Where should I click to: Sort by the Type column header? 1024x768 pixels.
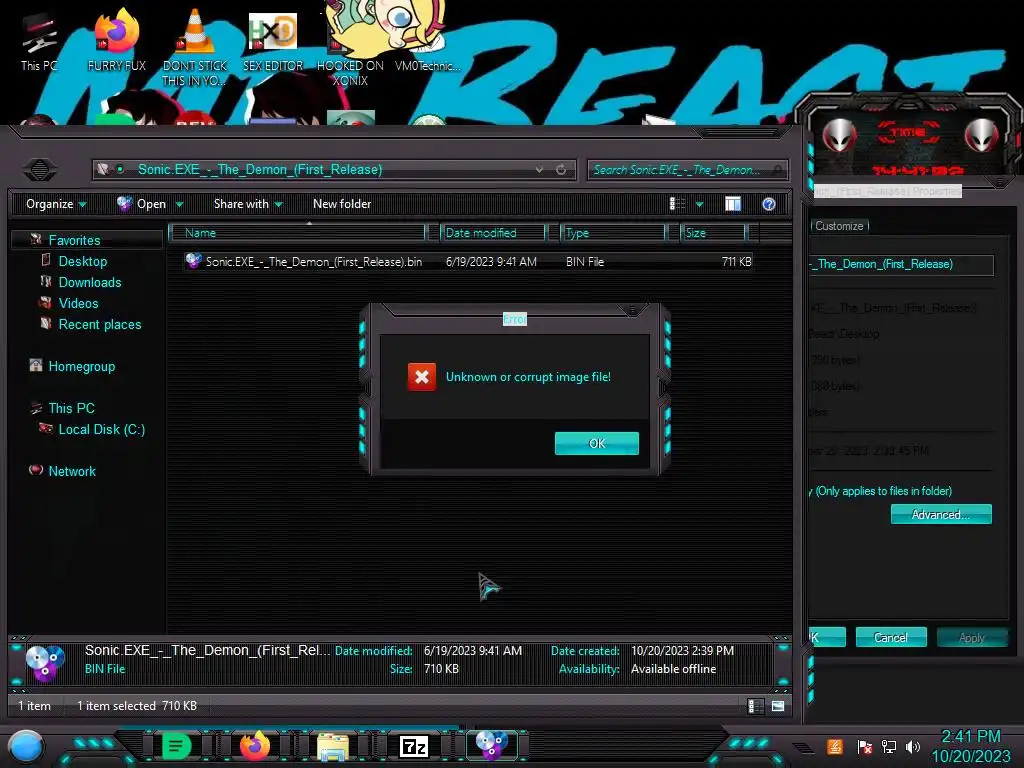(x=613, y=232)
